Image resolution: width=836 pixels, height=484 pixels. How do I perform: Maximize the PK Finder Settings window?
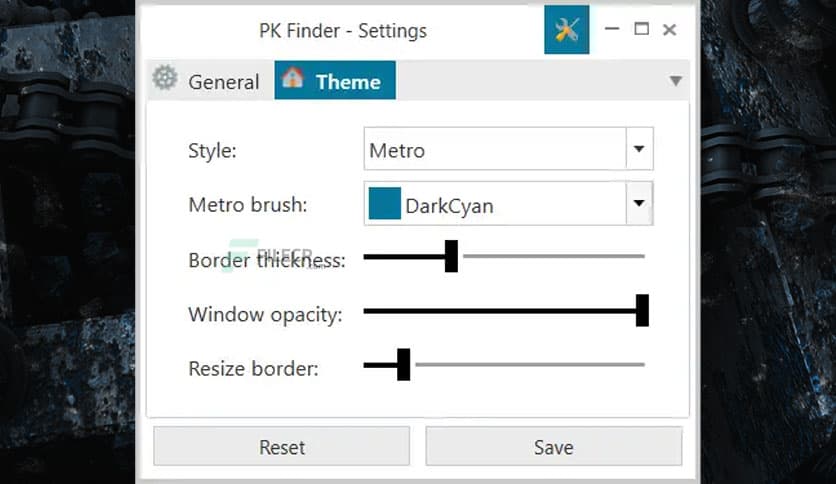[x=641, y=30]
